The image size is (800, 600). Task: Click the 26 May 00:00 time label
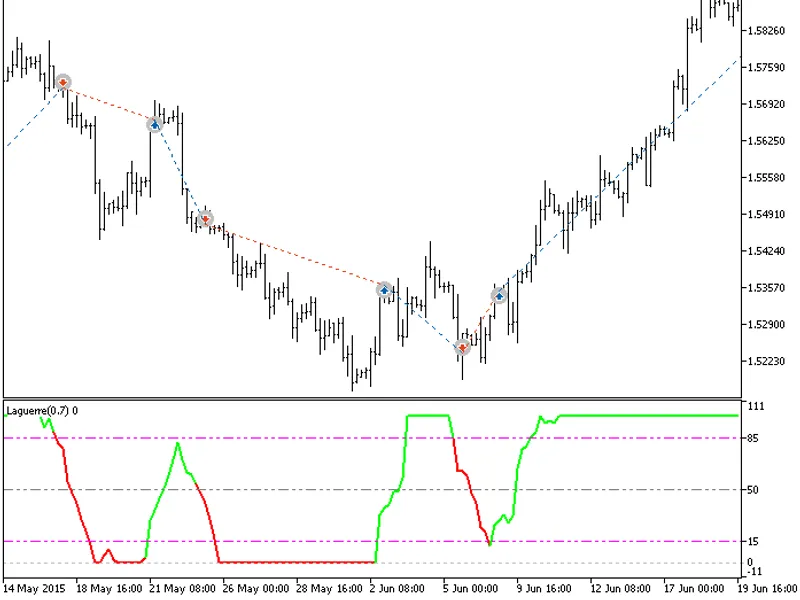point(256,588)
